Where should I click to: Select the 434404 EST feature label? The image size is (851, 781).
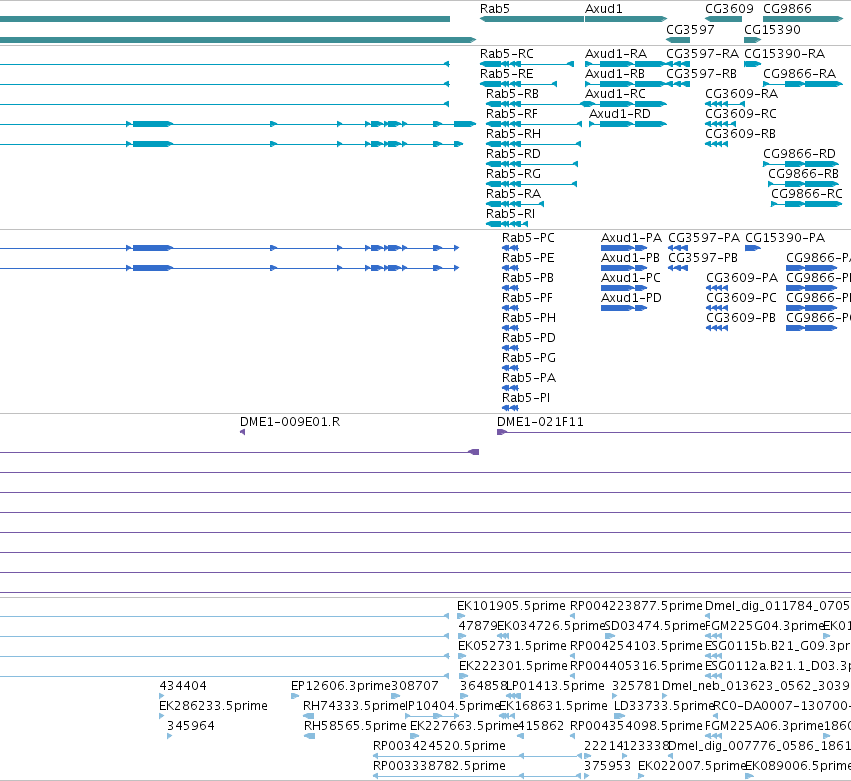tap(183, 685)
